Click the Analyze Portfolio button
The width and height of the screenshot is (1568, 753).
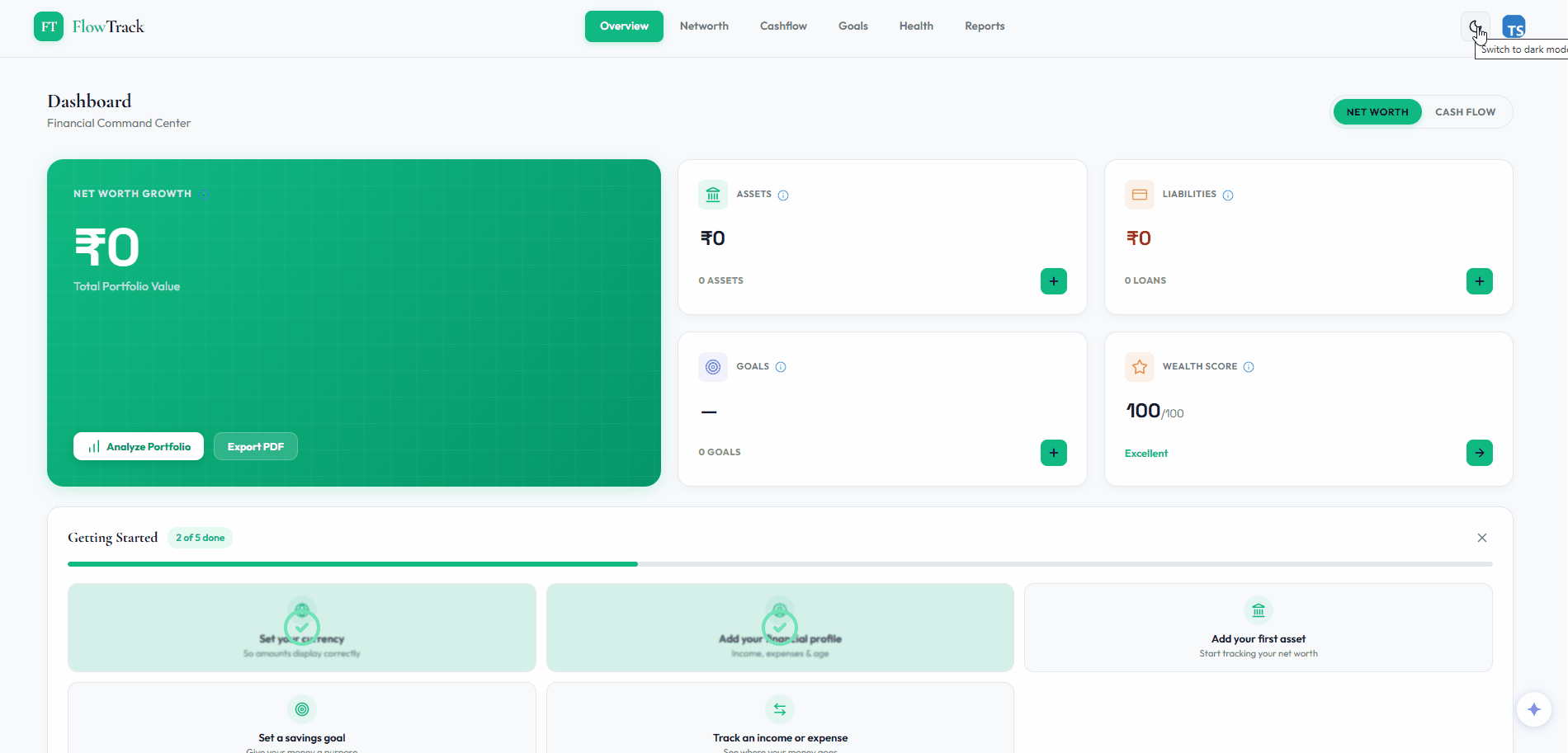coord(139,446)
